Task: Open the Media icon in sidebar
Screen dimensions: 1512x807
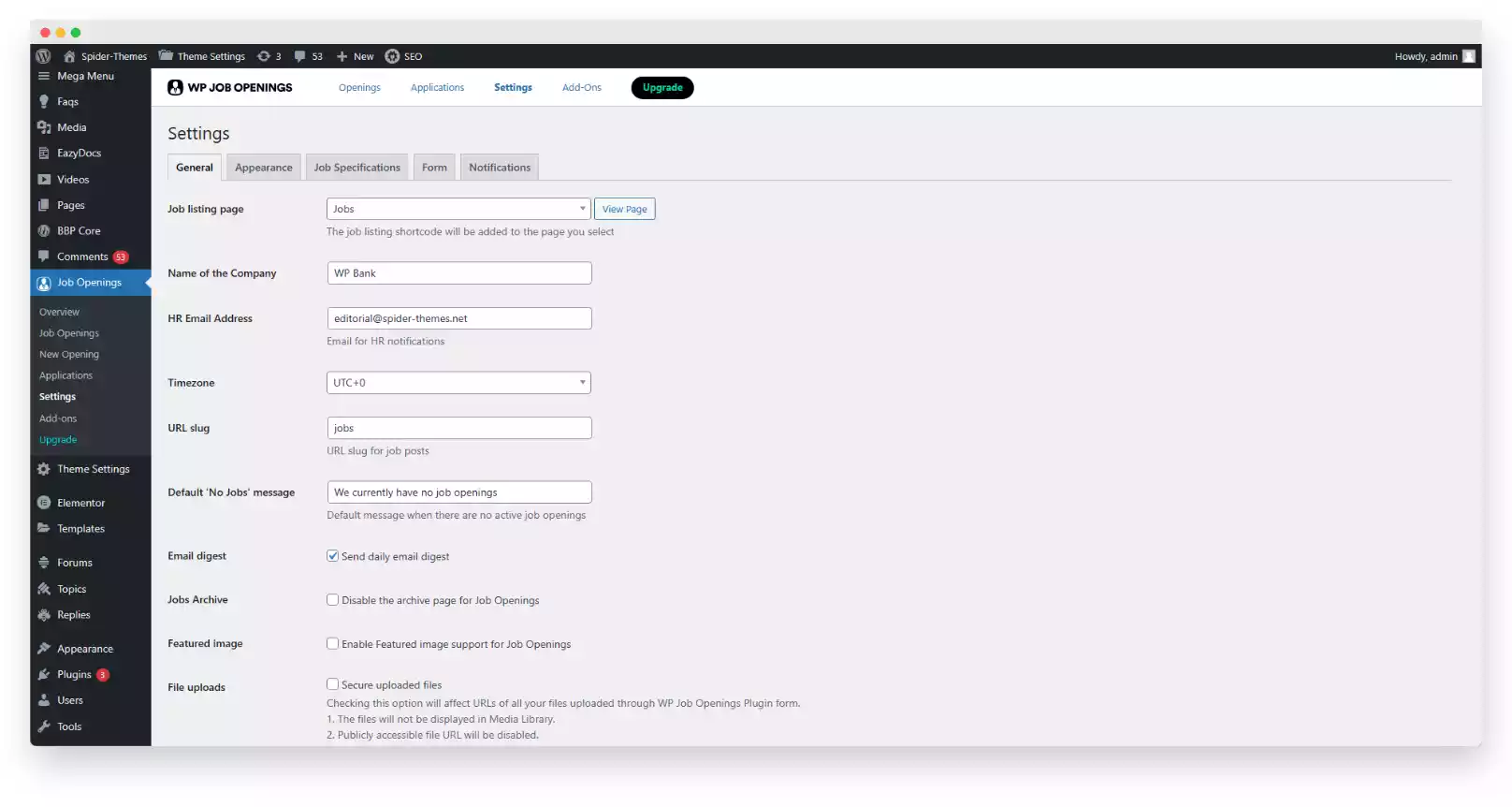Action: pyautogui.click(x=44, y=127)
